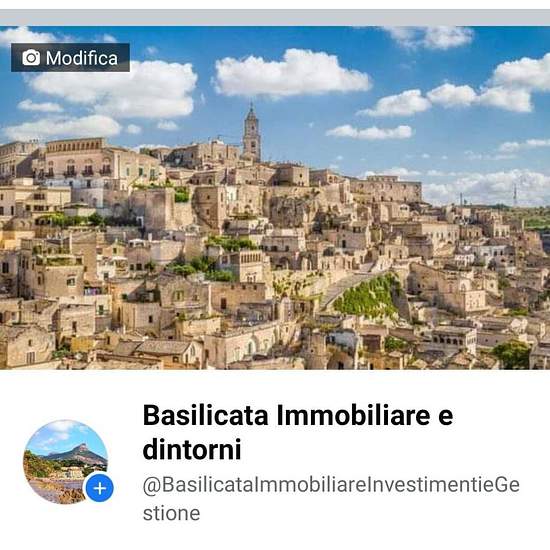Select the page title Basilicata Immobiliare e dintorni

(297, 432)
